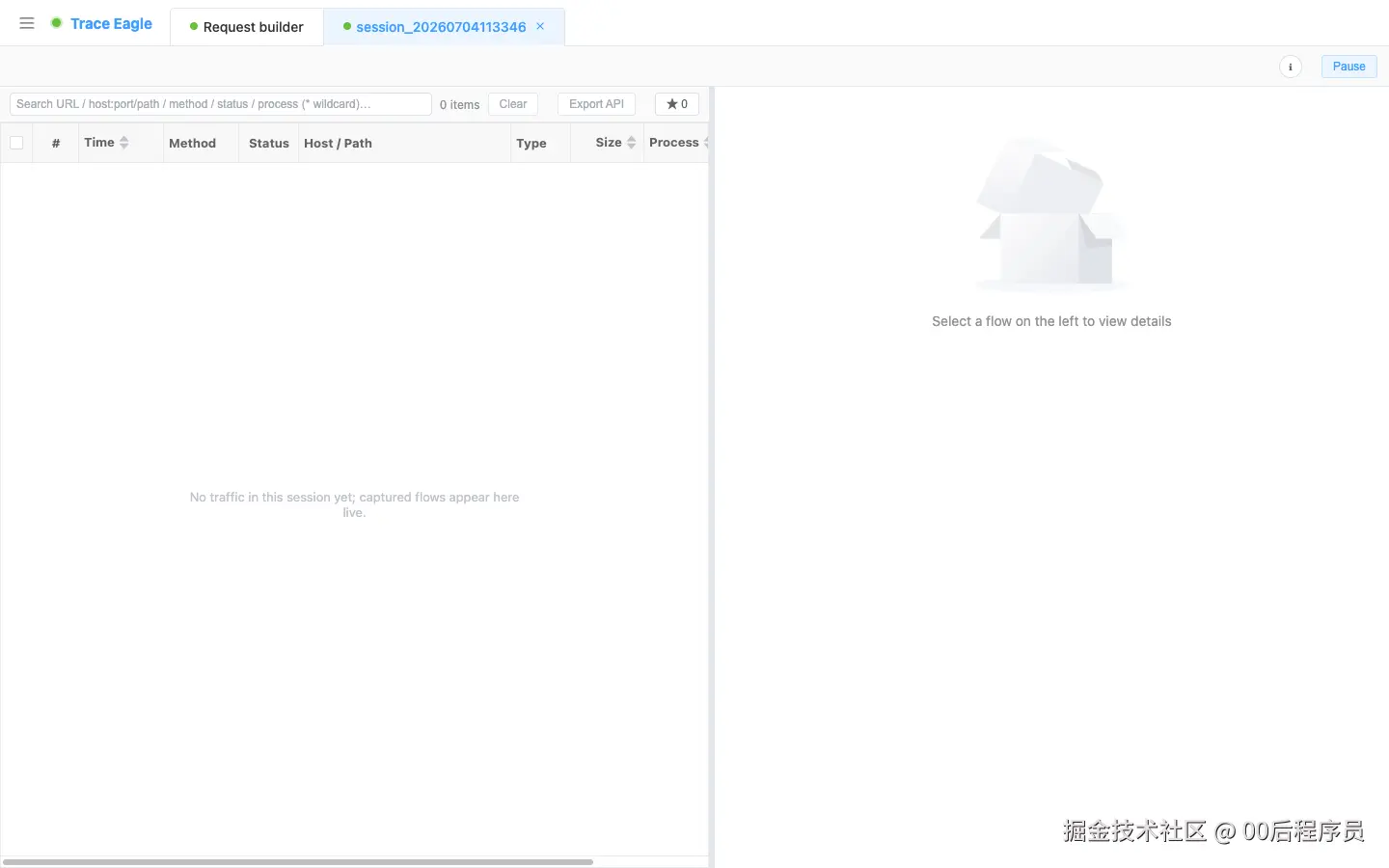Viewport: 1389px width, 868px height.
Task: Close the session_20260704113346 tab
Action: coord(540,26)
